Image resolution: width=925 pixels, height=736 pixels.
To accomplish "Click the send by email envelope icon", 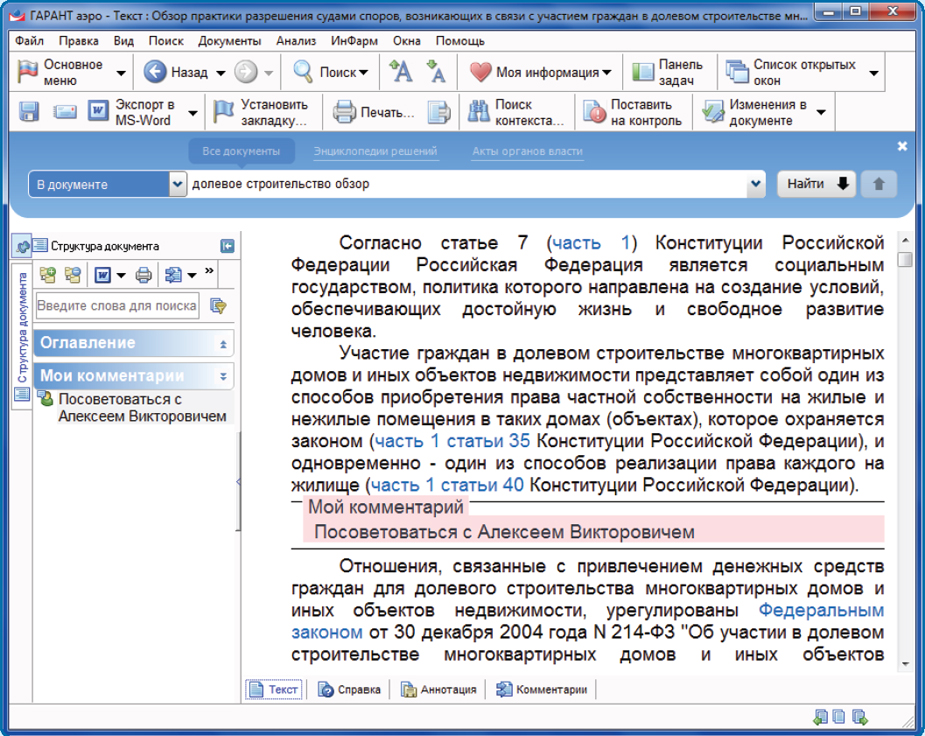I will [x=65, y=112].
